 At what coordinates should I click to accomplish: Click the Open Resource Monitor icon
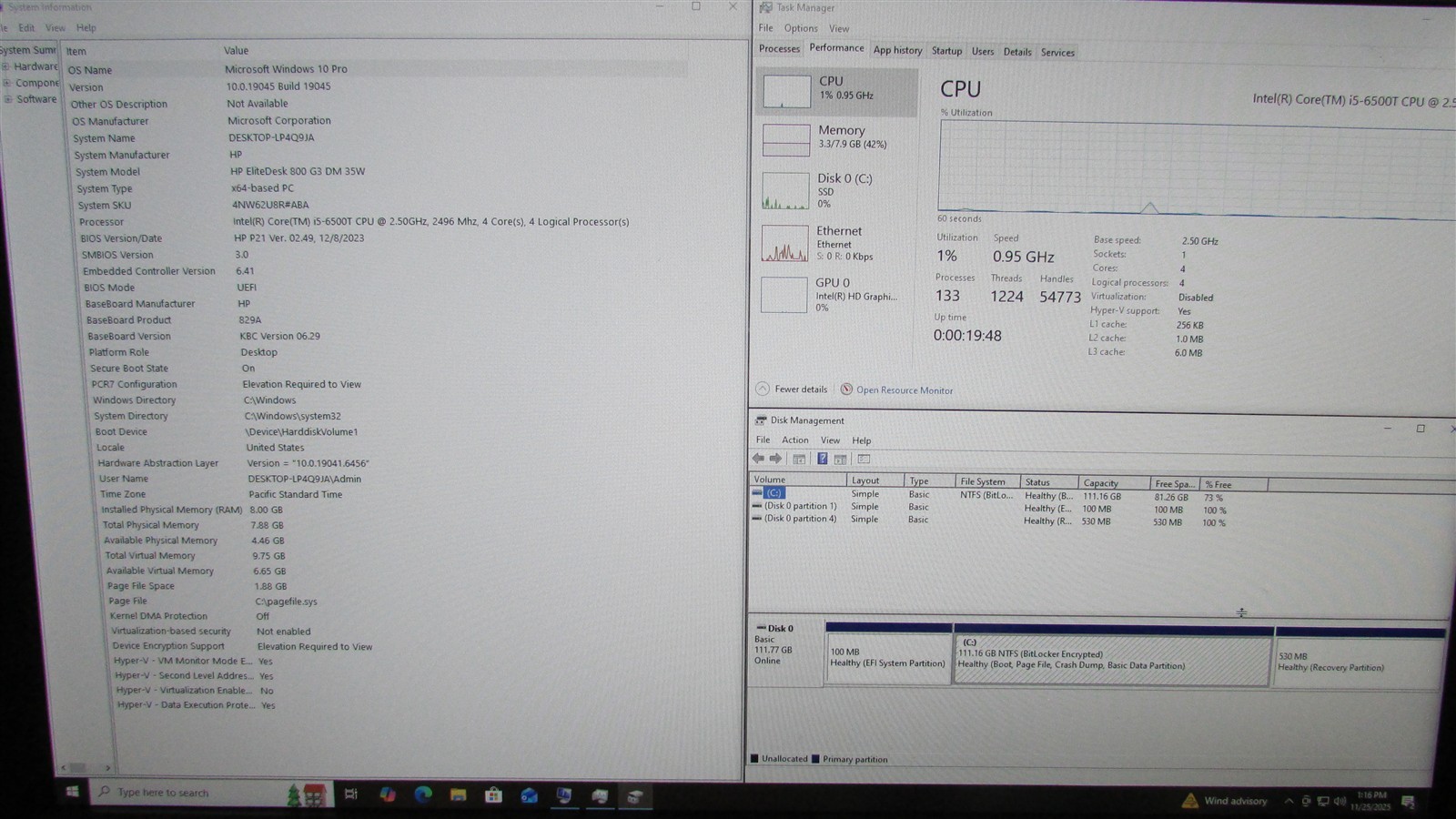pos(846,389)
